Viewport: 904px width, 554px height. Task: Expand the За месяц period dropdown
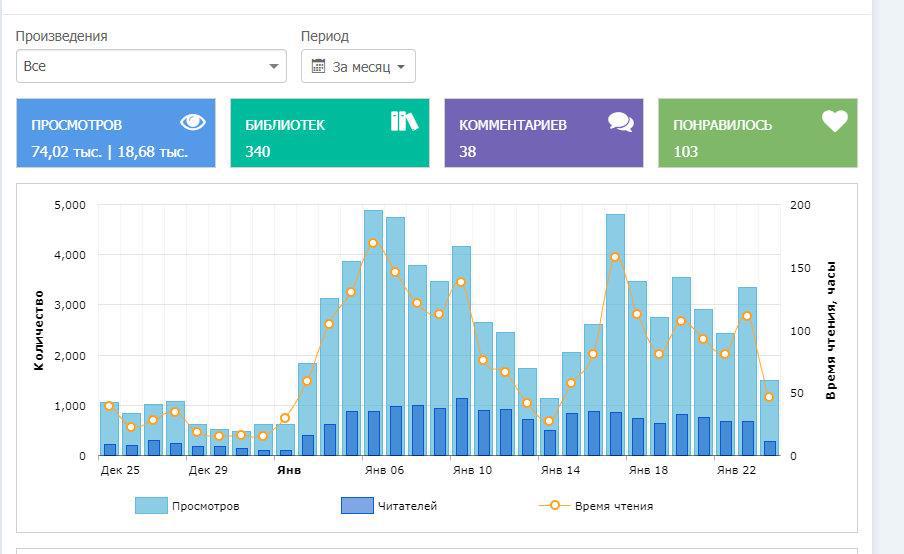tap(358, 67)
